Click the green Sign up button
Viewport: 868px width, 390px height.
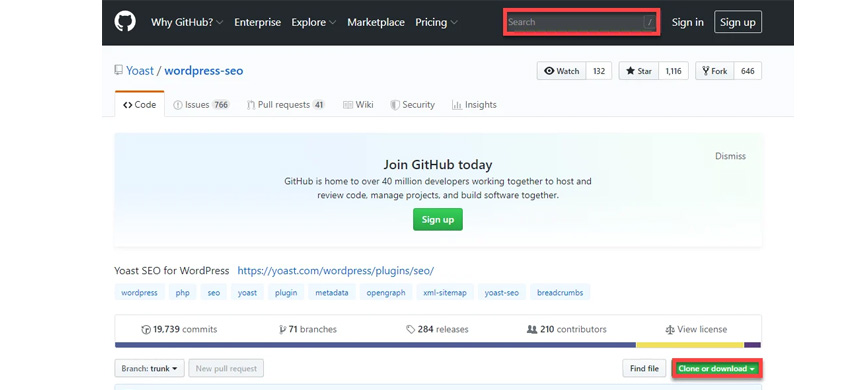coord(437,220)
